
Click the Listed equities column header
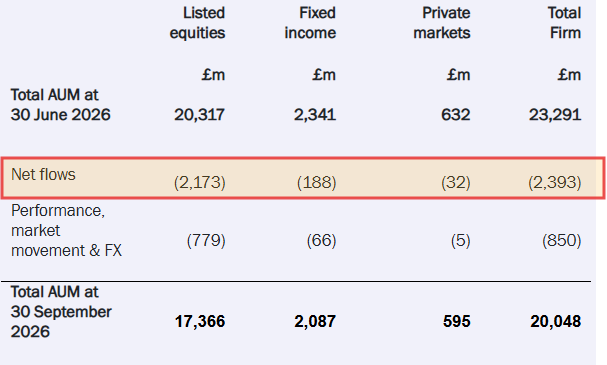pos(197,23)
